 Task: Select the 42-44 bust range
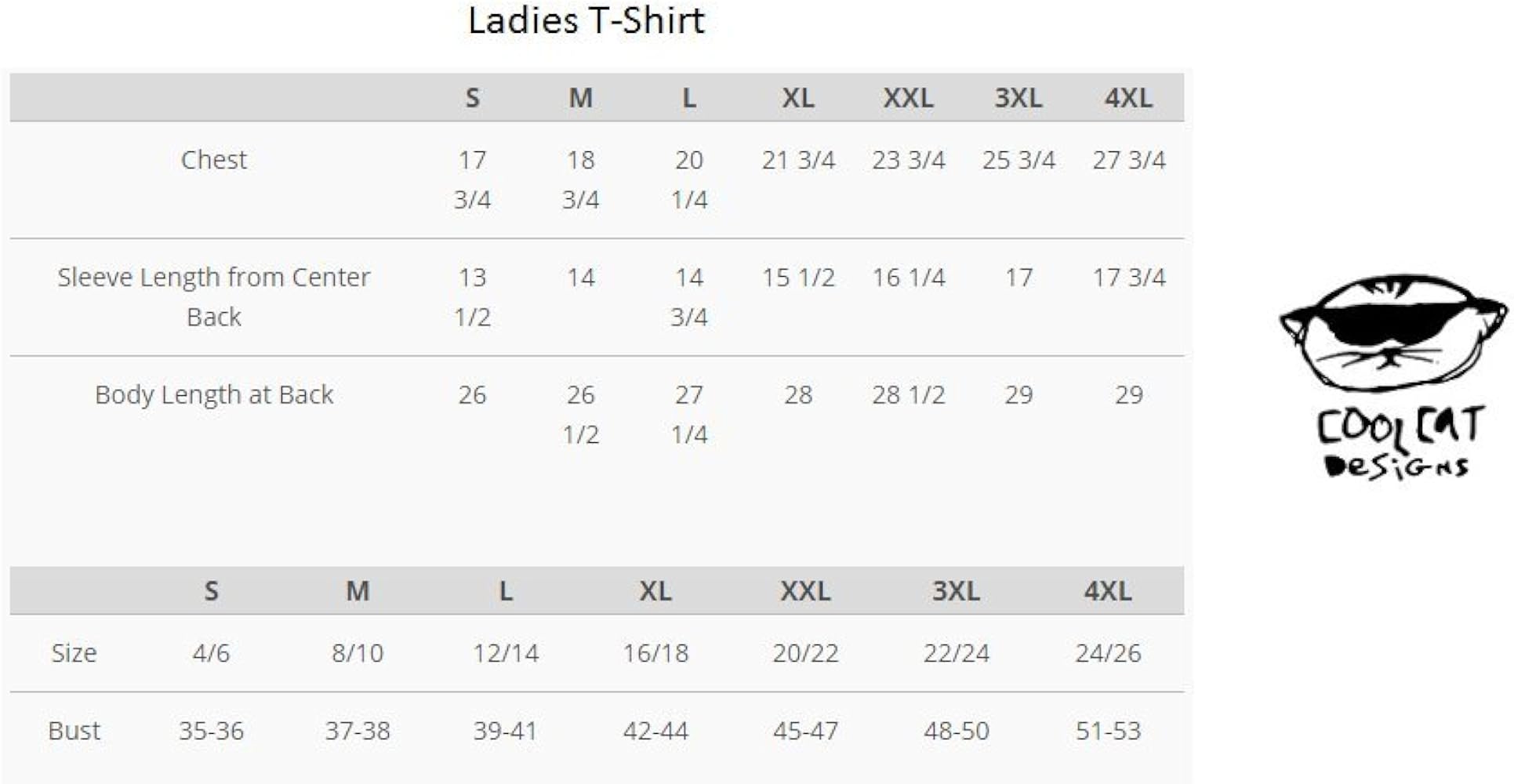click(655, 731)
